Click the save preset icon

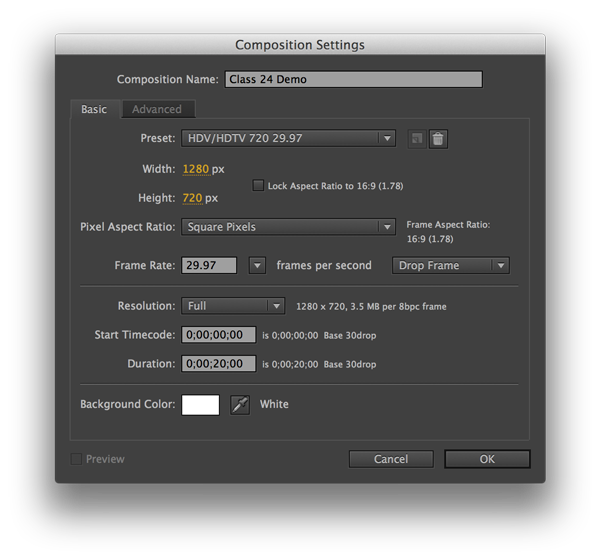(x=417, y=139)
